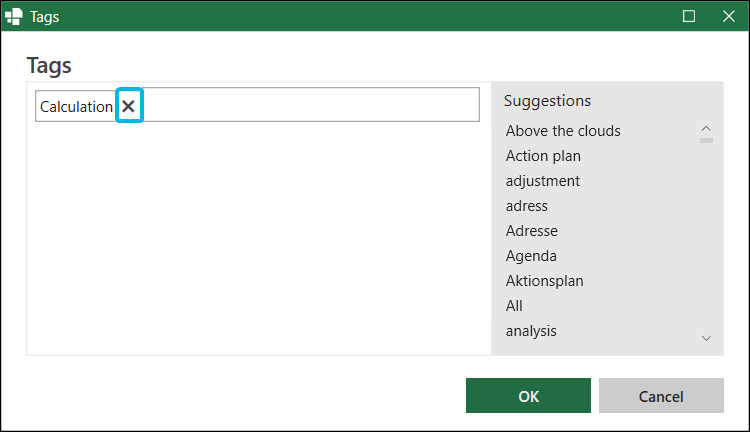Confirm tags with the OK button
The height and width of the screenshot is (432, 750).
pyautogui.click(x=528, y=396)
